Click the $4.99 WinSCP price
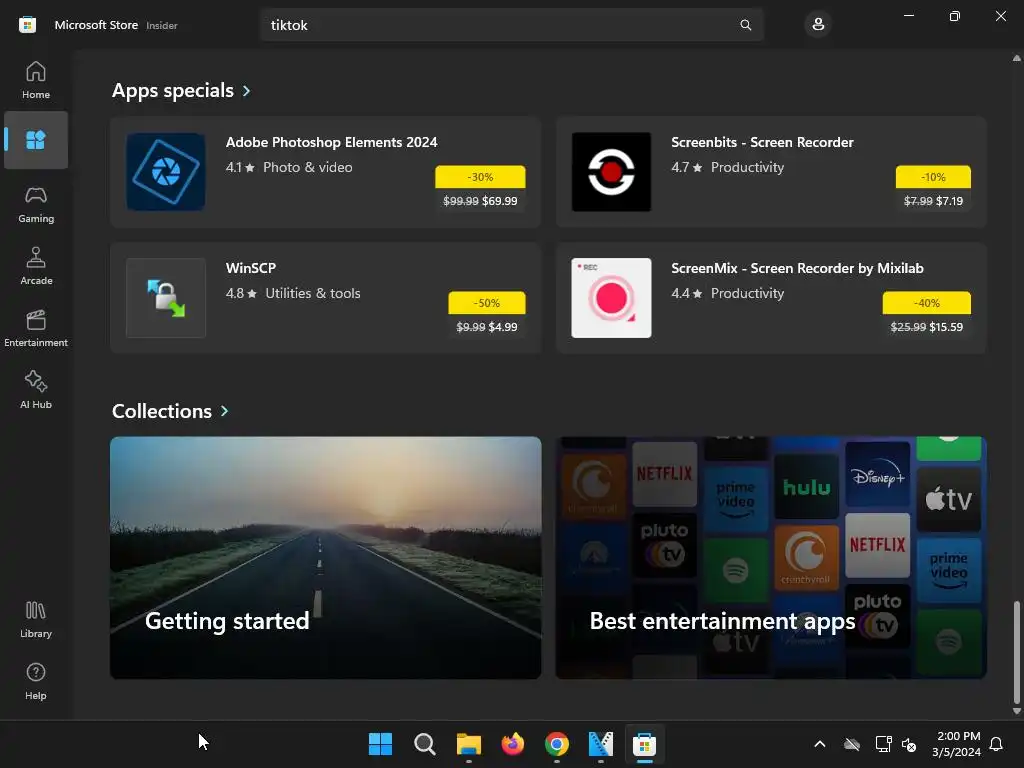 (503, 327)
